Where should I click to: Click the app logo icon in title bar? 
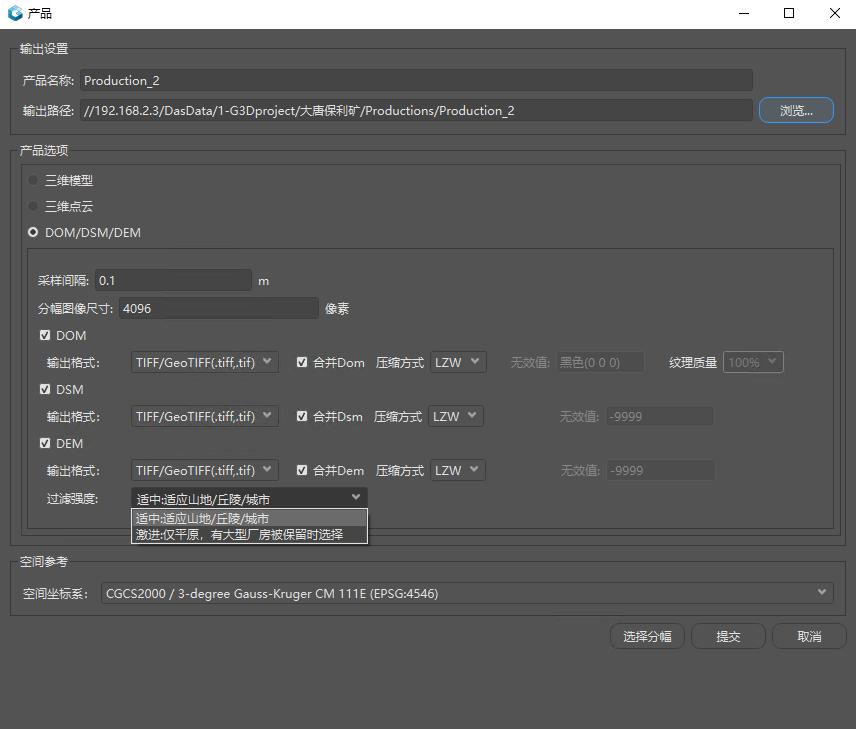[15, 13]
